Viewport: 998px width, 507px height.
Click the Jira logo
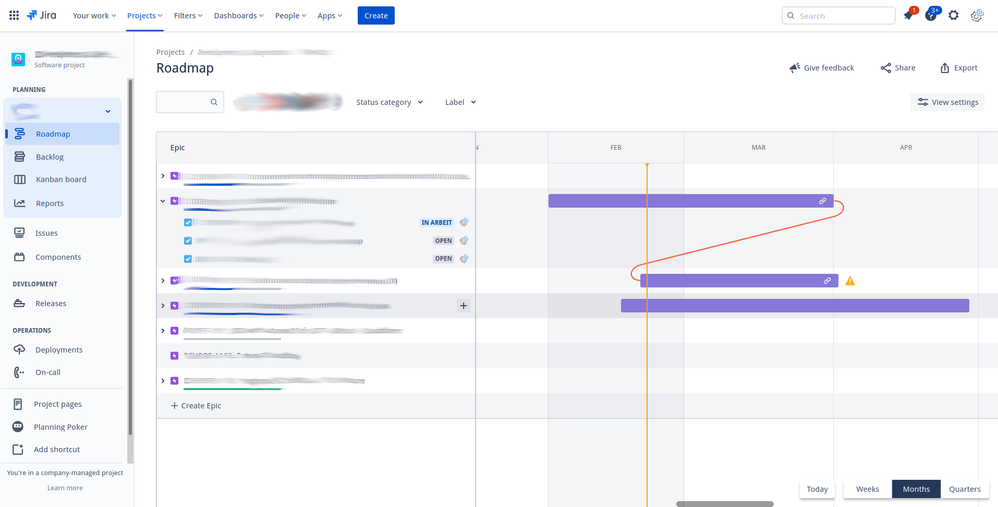coord(41,15)
